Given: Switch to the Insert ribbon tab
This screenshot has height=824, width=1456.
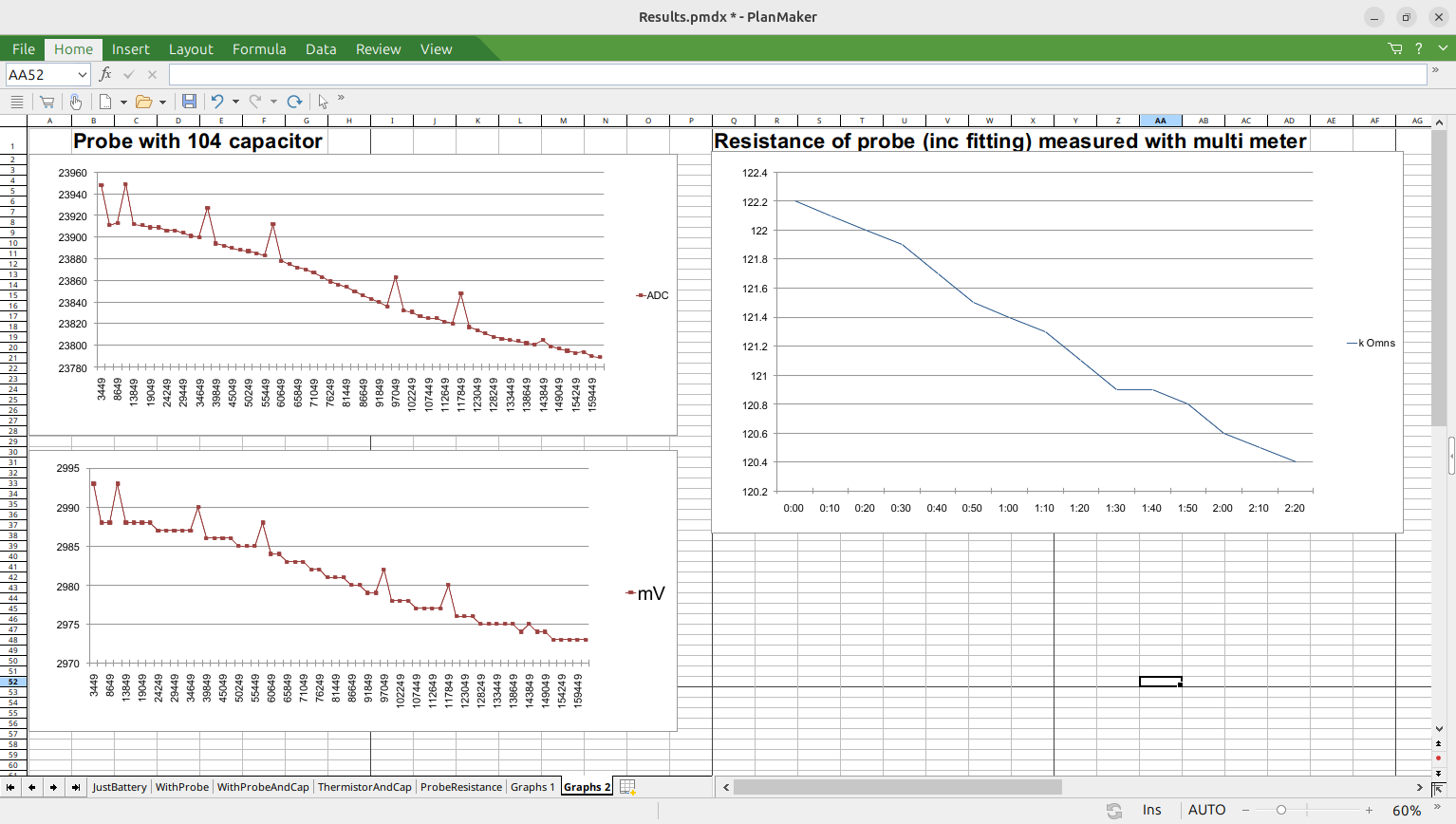Looking at the screenshot, I should tap(130, 49).
